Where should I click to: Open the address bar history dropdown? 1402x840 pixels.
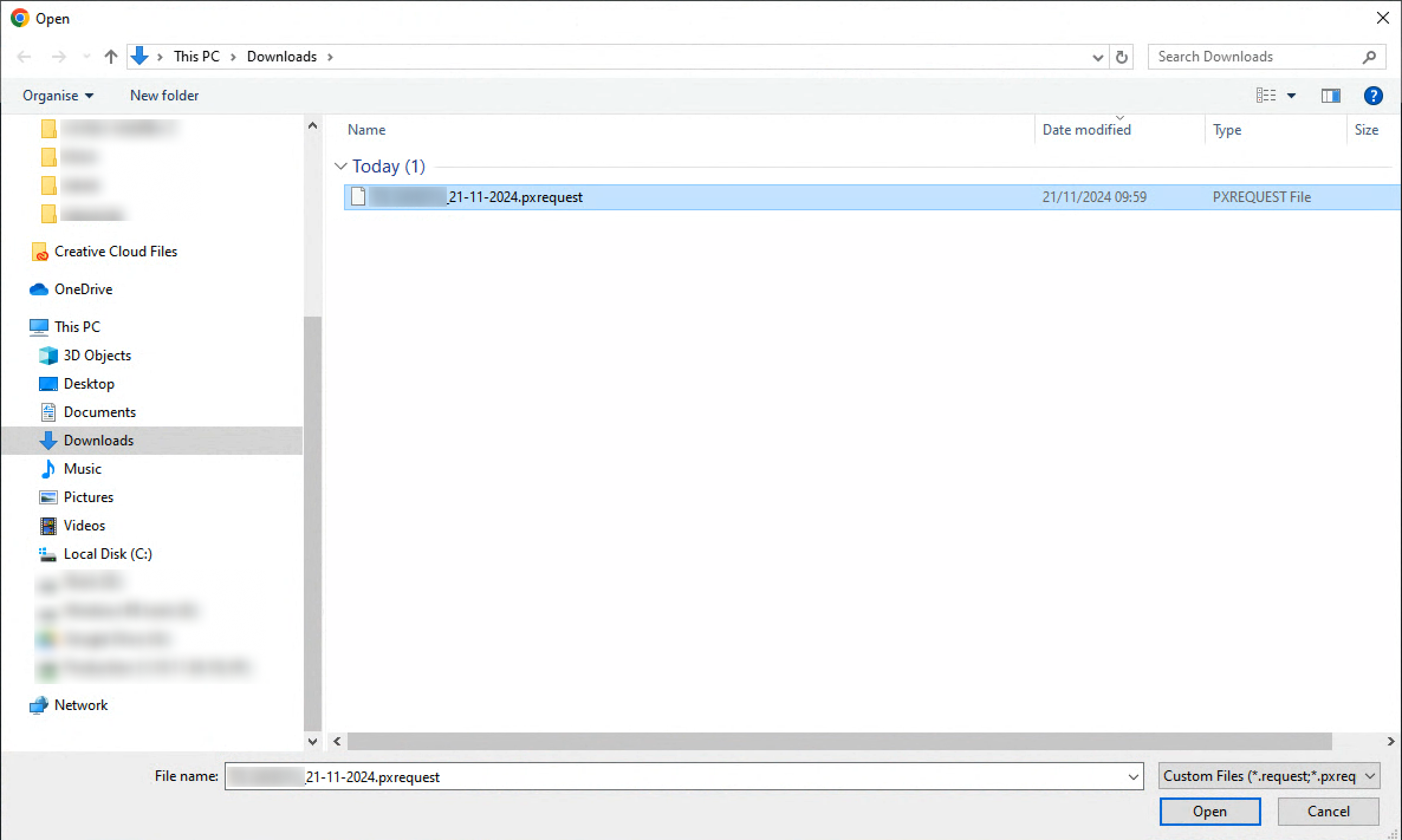(x=1098, y=57)
